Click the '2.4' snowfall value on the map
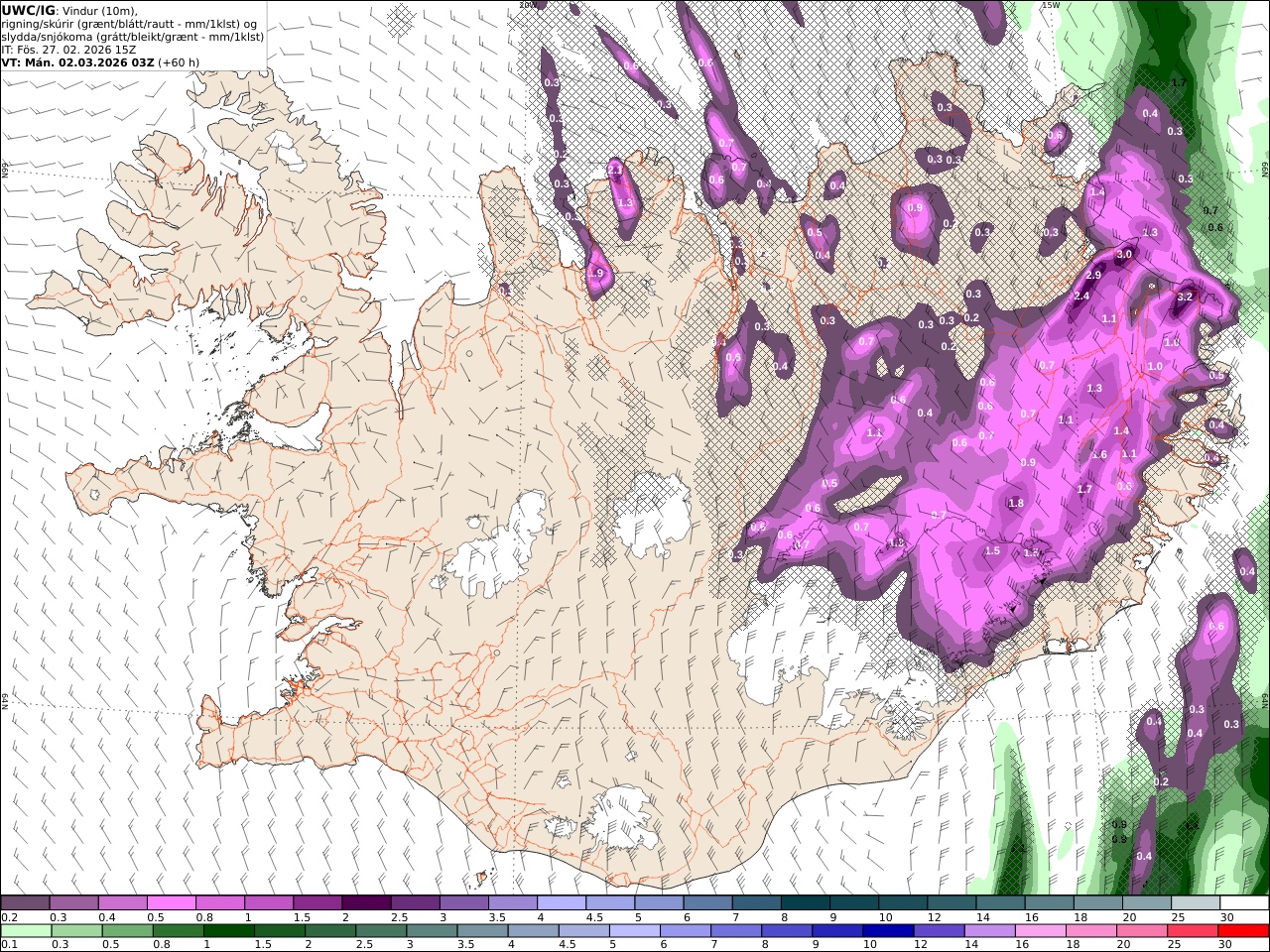The width and height of the screenshot is (1270, 952). 1081,296
